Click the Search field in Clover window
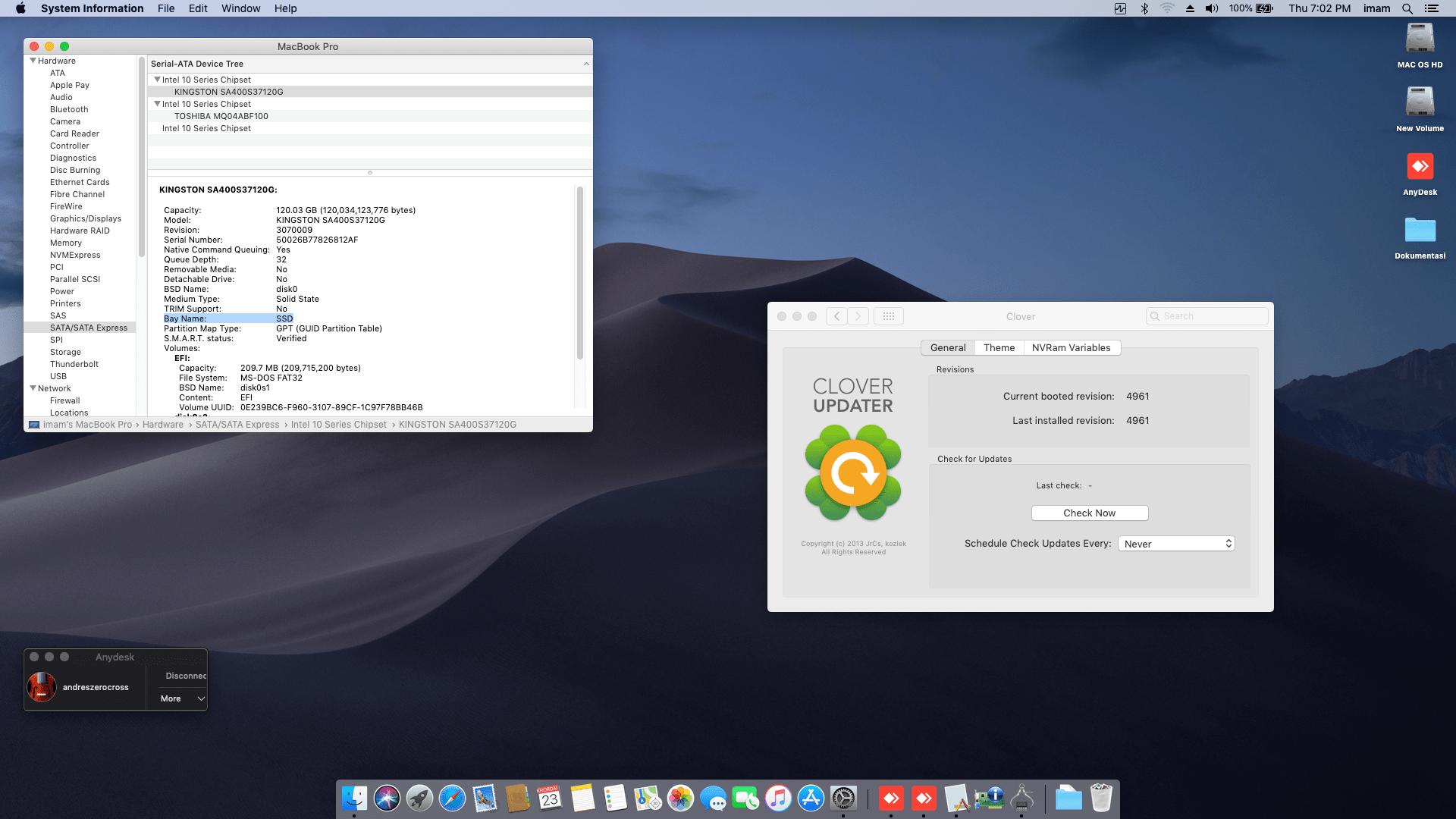Image resolution: width=1456 pixels, height=819 pixels. coord(1207,316)
